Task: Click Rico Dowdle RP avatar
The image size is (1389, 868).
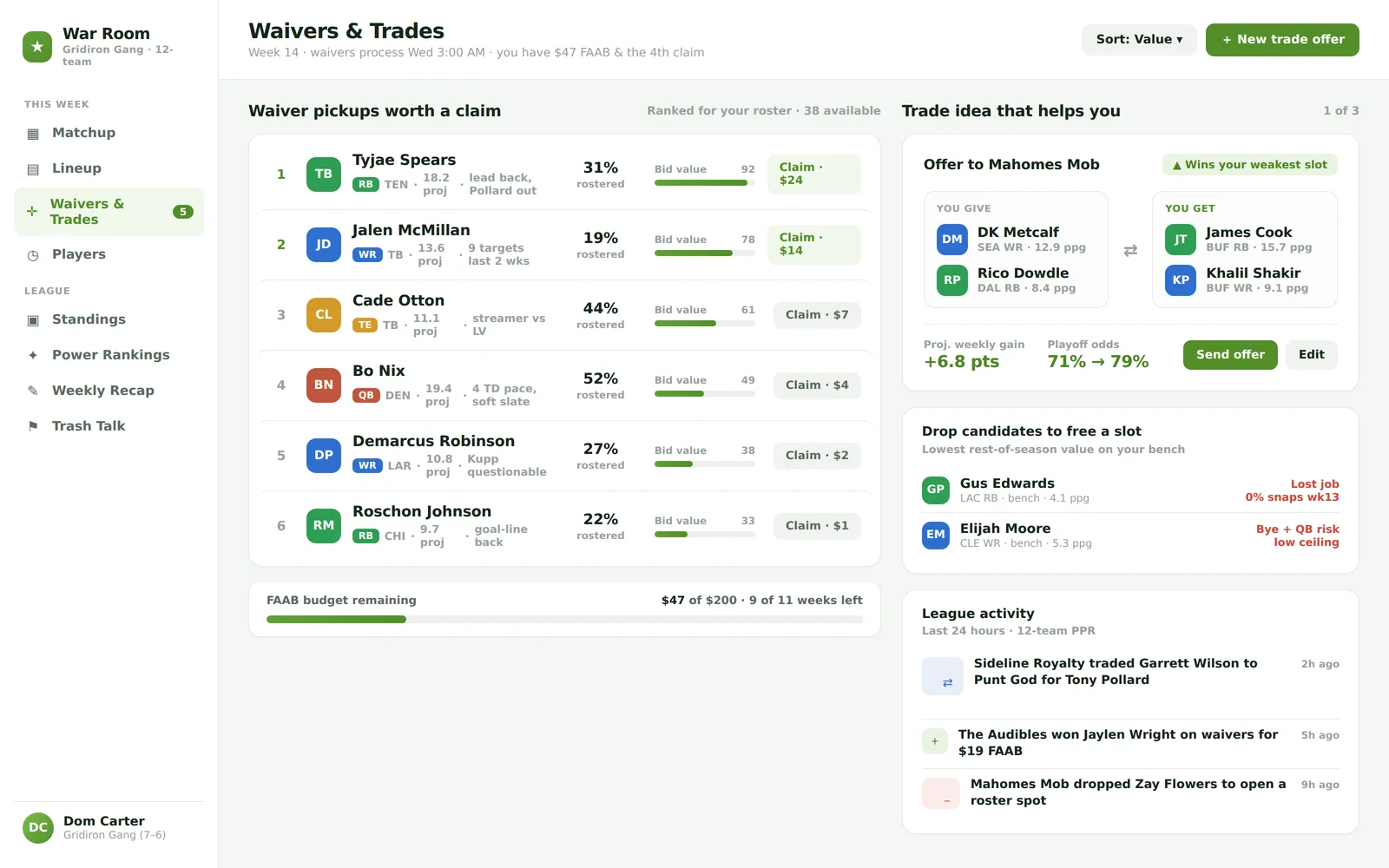Action: (952, 280)
